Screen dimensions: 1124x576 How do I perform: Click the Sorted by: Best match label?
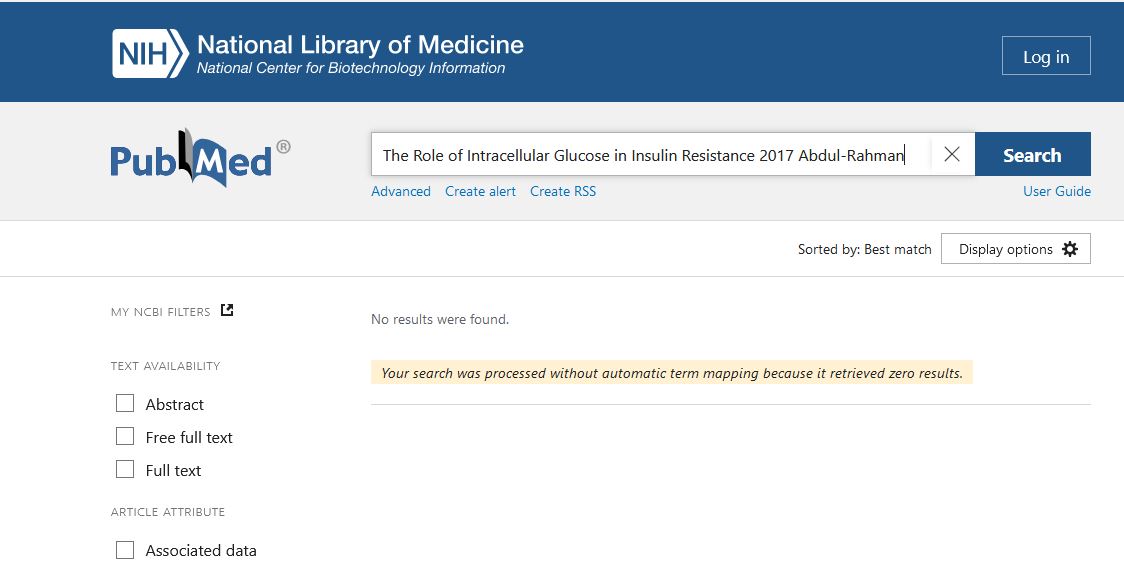click(864, 249)
